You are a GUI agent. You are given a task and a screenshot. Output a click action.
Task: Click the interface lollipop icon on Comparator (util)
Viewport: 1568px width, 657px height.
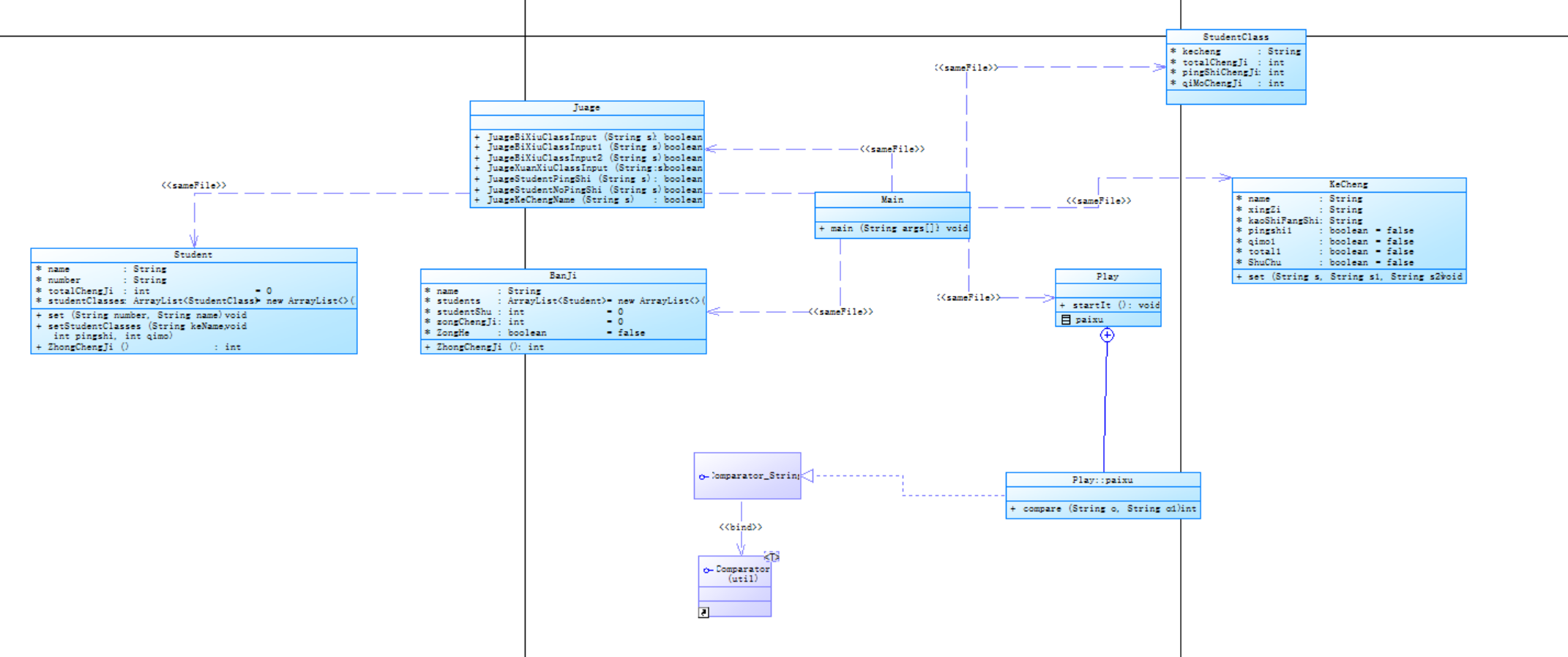click(x=708, y=570)
